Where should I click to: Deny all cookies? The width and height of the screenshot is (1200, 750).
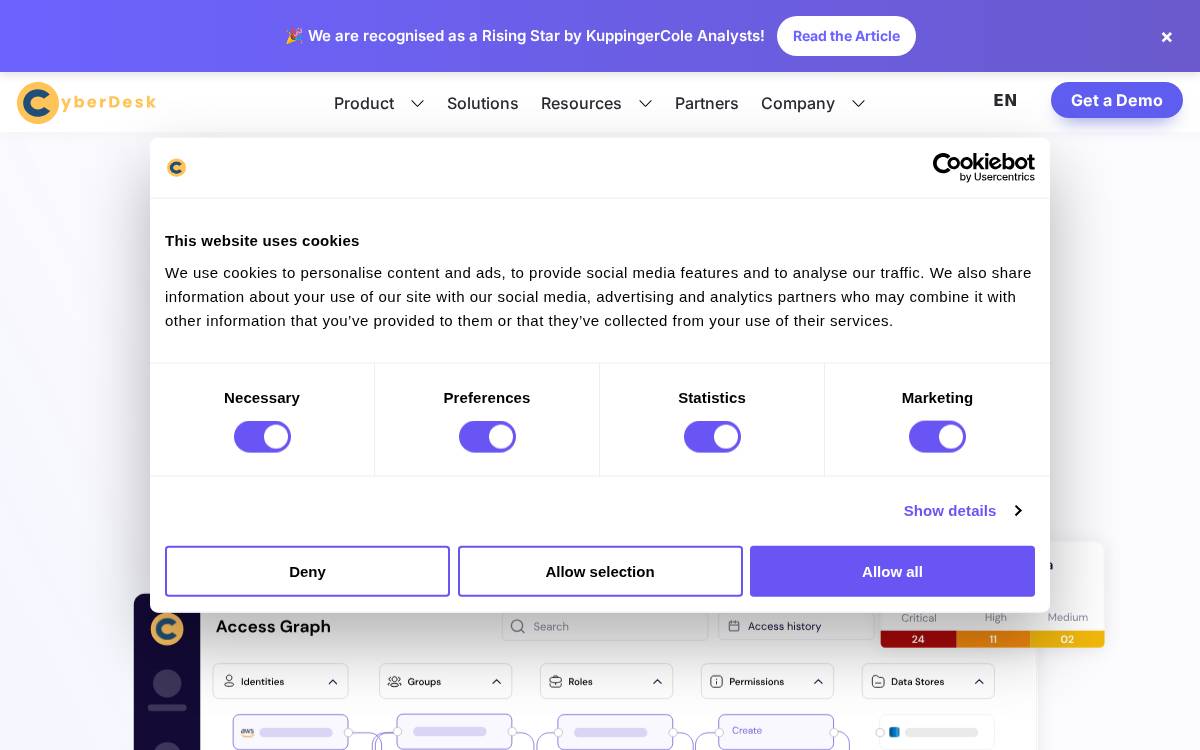coord(307,571)
